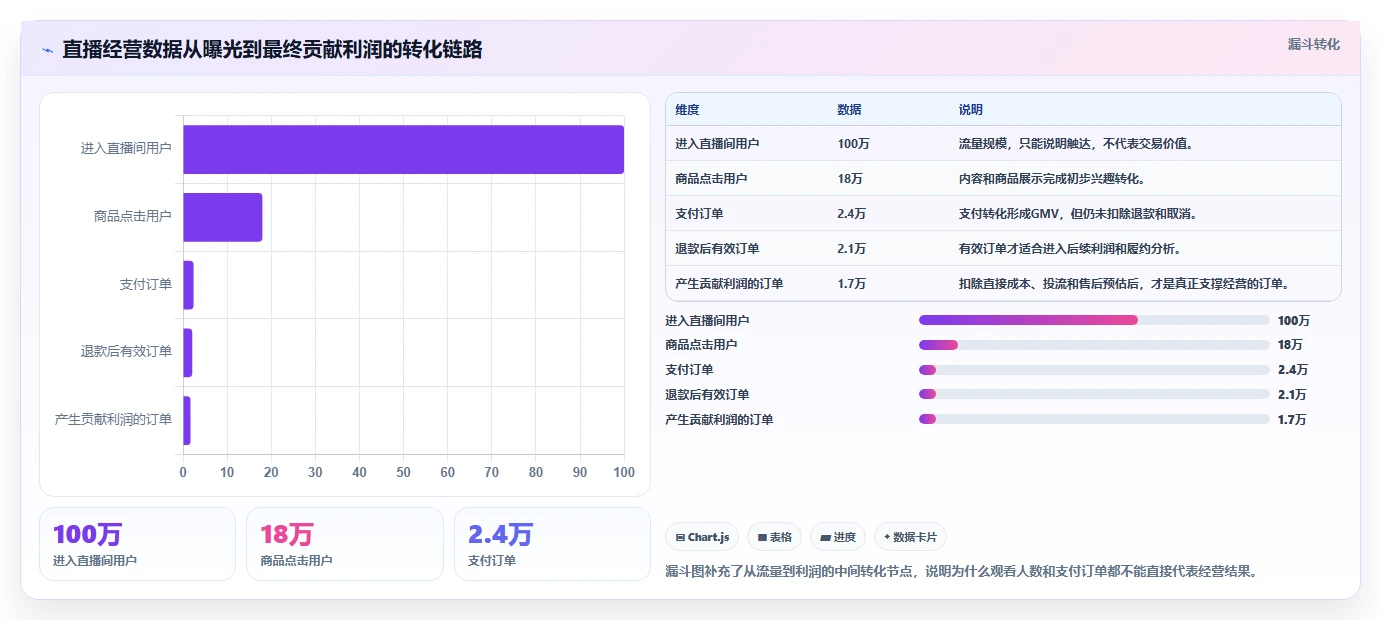This screenshot has width=1381, height=620.
Task: Click the table value 100万
Action: (853, 144)
